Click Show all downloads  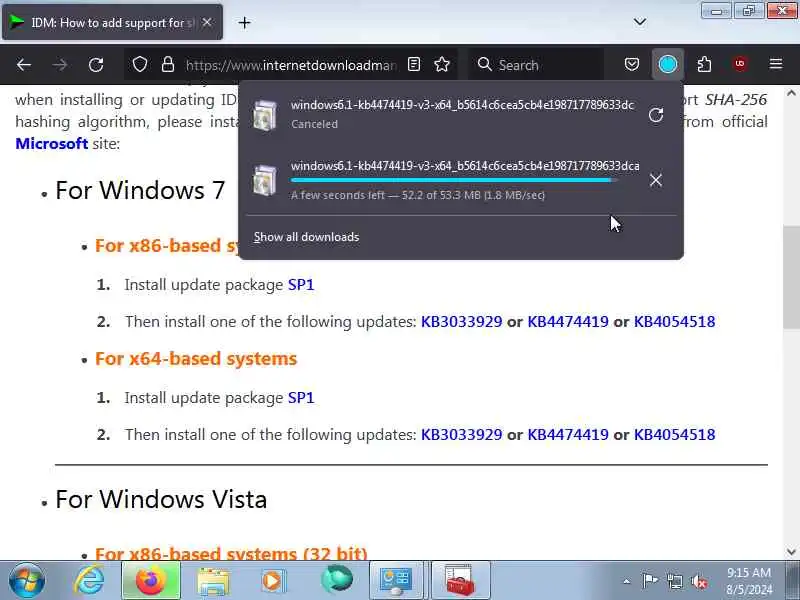pyautogui.click(x=306, y=237)
